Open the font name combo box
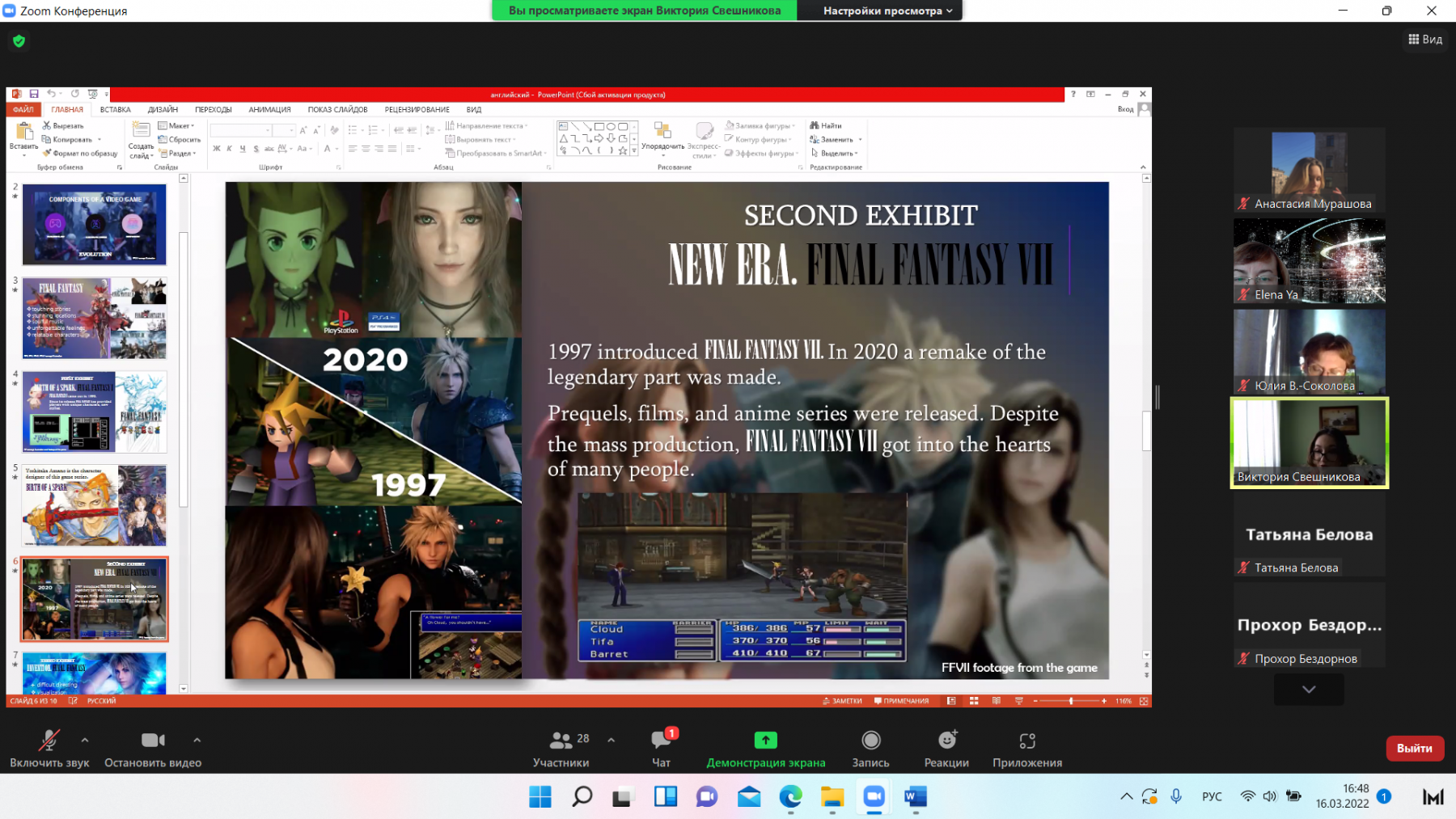Viewport: 1456px width, 819px height. (241, 130)
